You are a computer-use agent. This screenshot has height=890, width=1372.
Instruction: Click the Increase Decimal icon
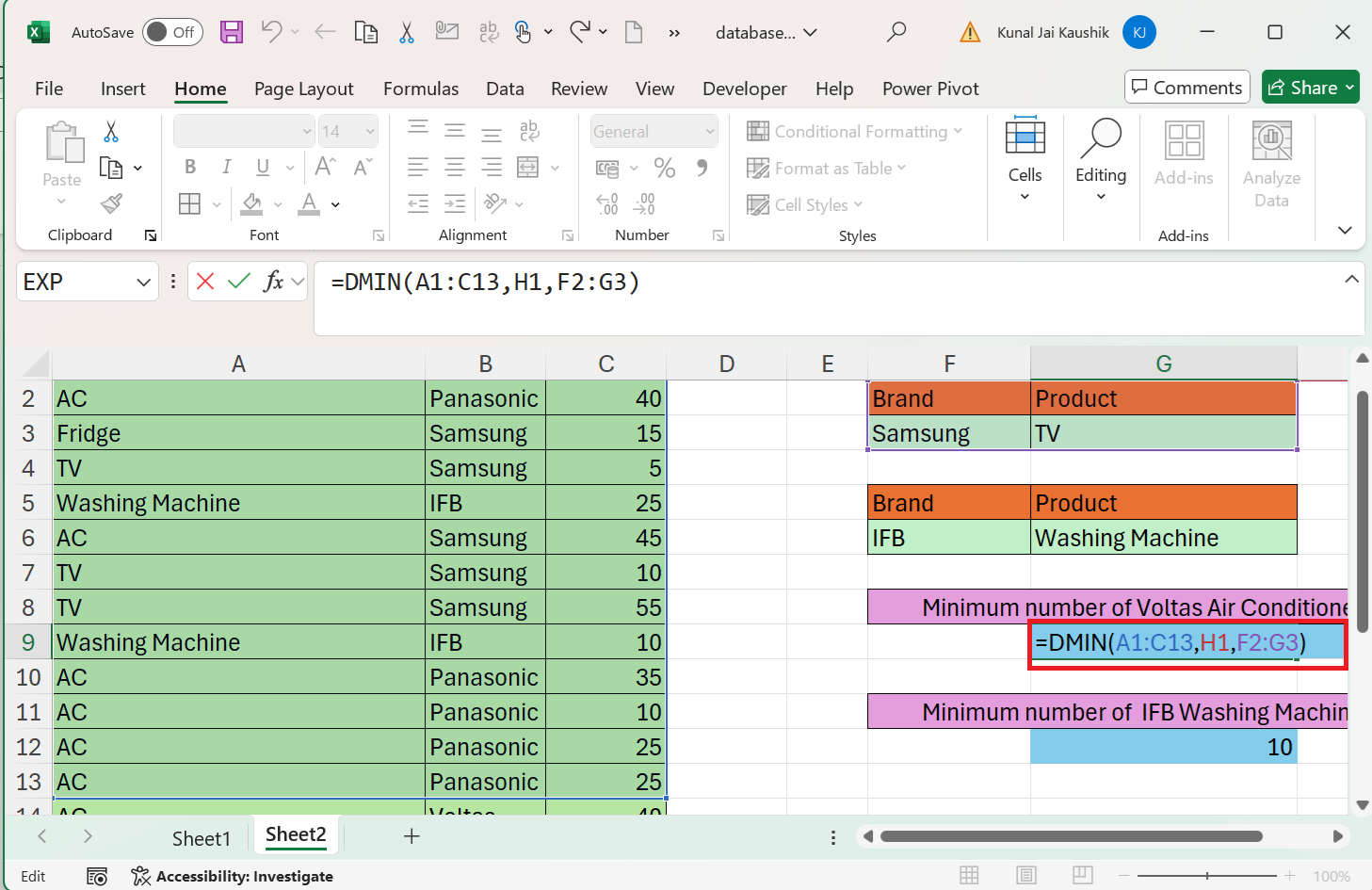click(x=607, y=202)
